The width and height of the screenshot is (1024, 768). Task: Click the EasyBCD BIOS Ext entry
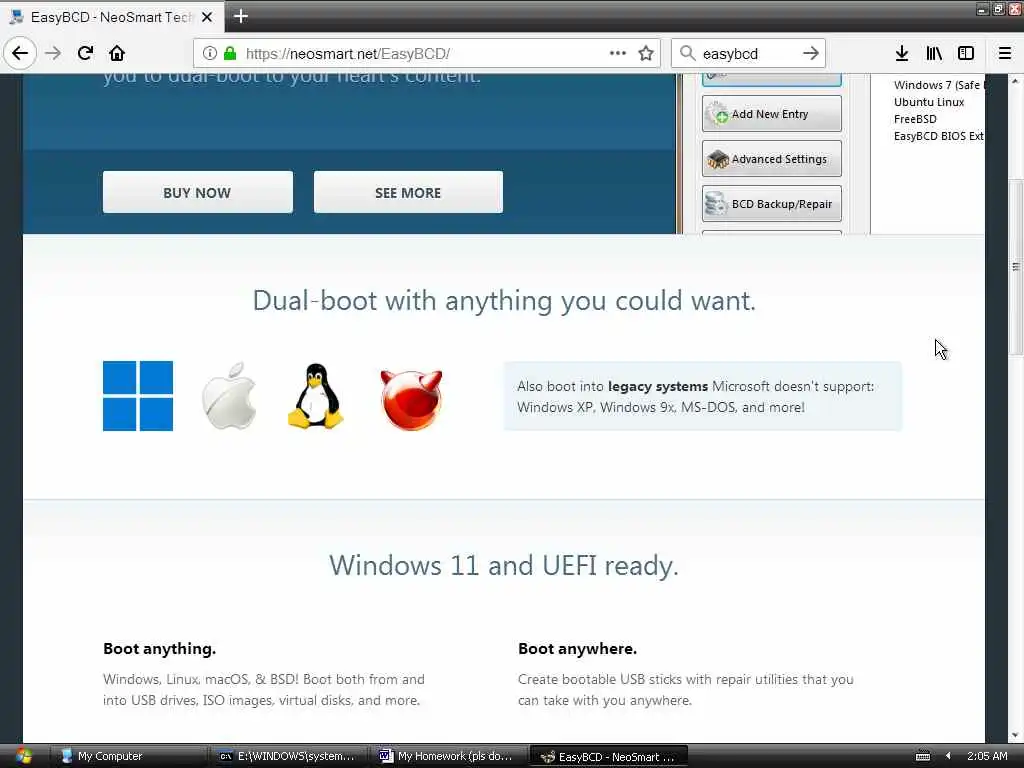pyautogui.click(x=938, y=136)
